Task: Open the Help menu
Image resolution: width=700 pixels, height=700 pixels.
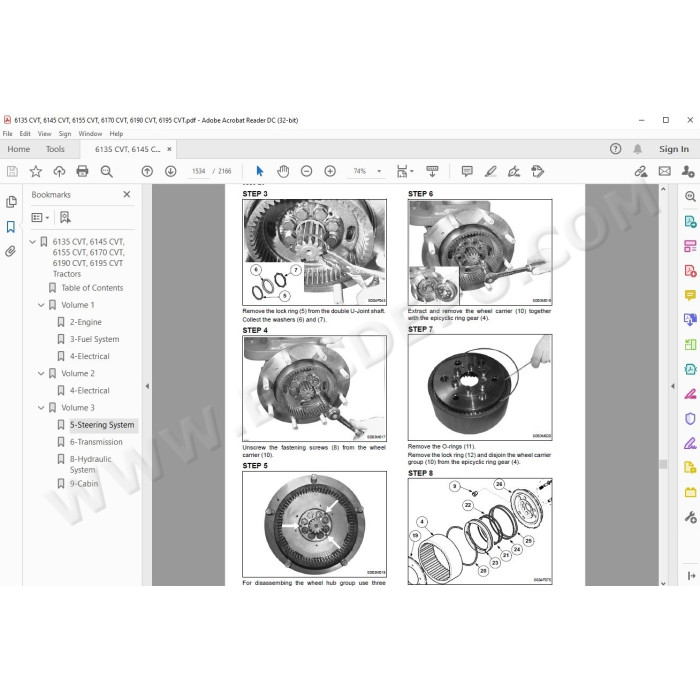Action: [x=116, y=133]
